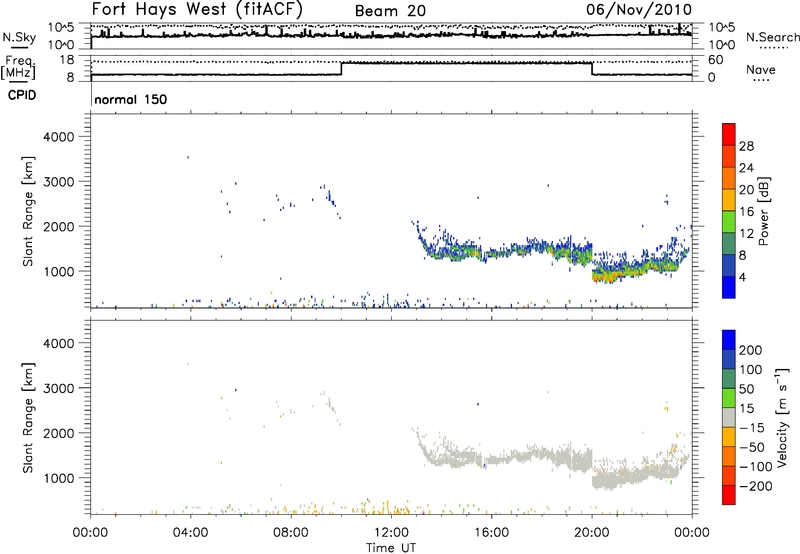Click the blue bottom of the power colorbar
800x554 pixels.
(x=729, y=287)
